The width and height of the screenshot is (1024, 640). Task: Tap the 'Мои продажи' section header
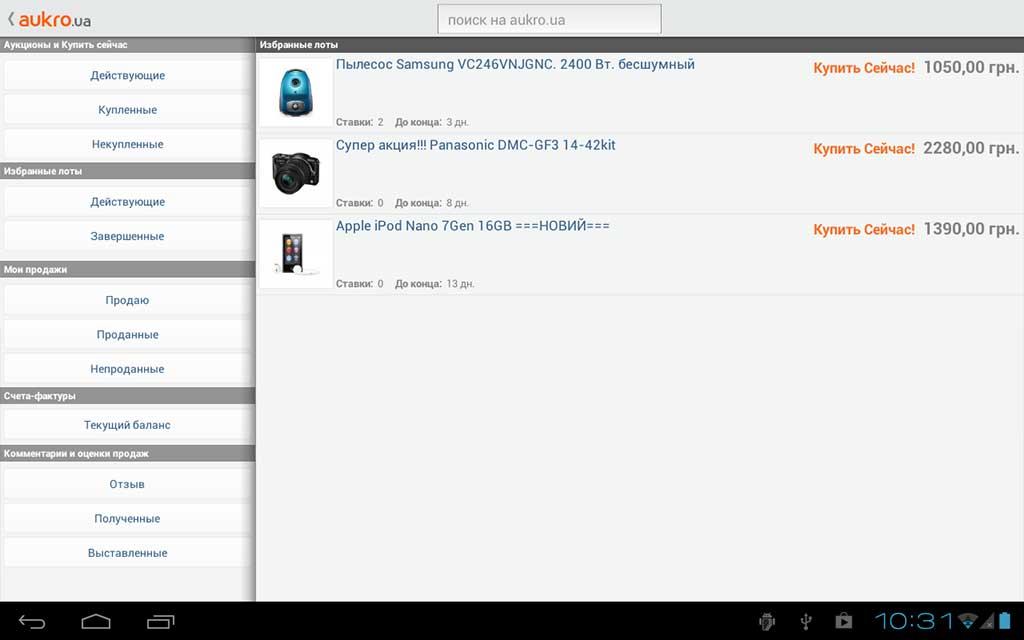[127, 269]
